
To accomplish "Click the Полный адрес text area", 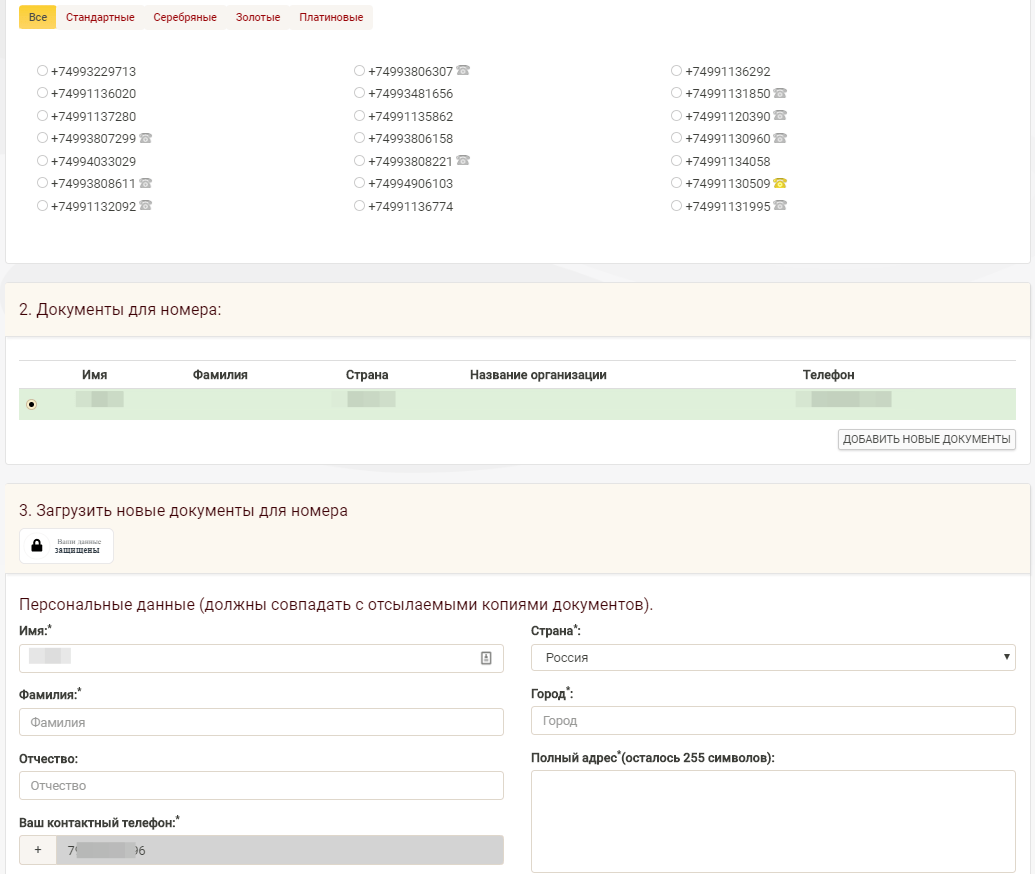I will (x=773, y=821).
